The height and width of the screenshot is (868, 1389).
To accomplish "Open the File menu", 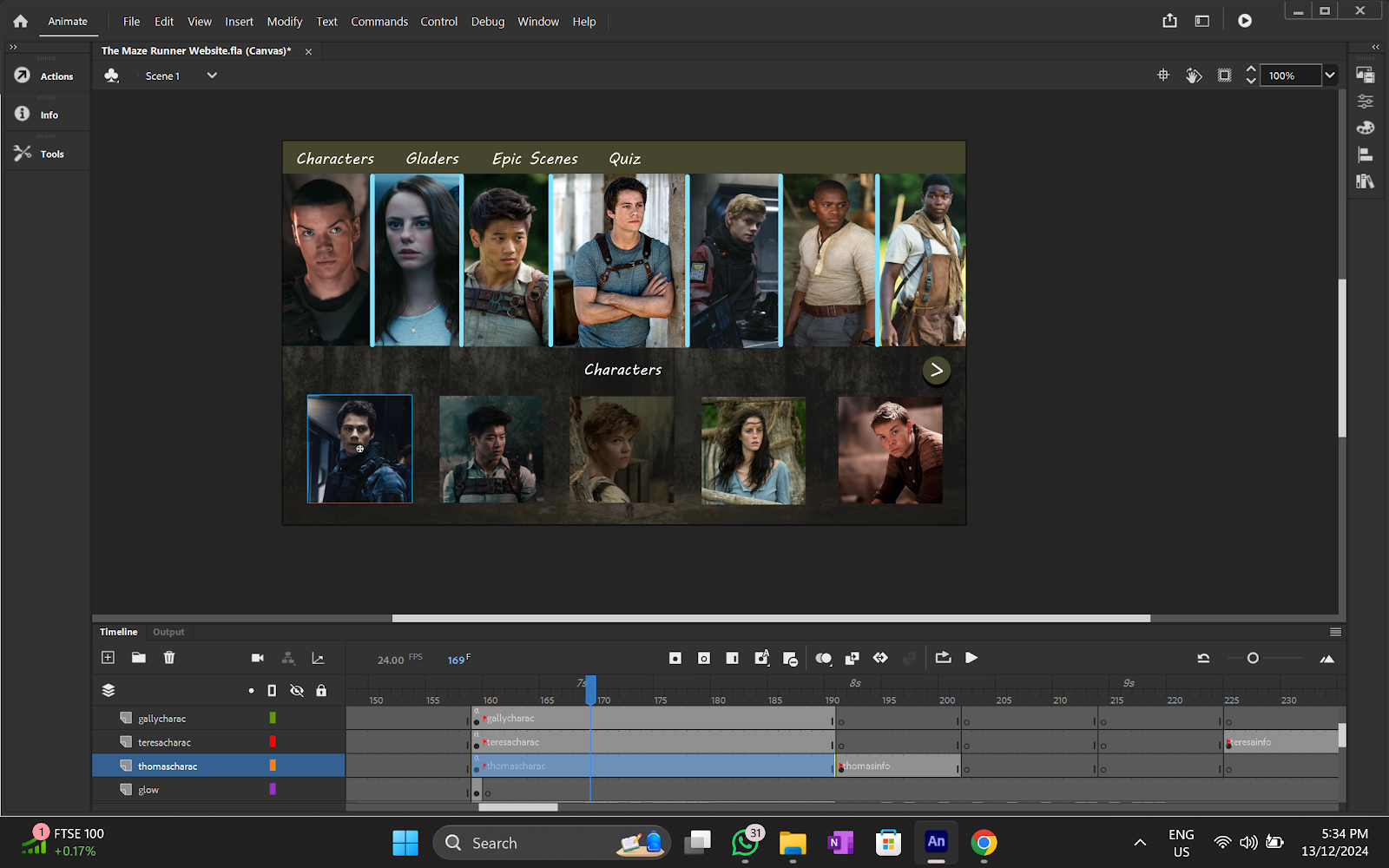I will click(x=131, y=22).
